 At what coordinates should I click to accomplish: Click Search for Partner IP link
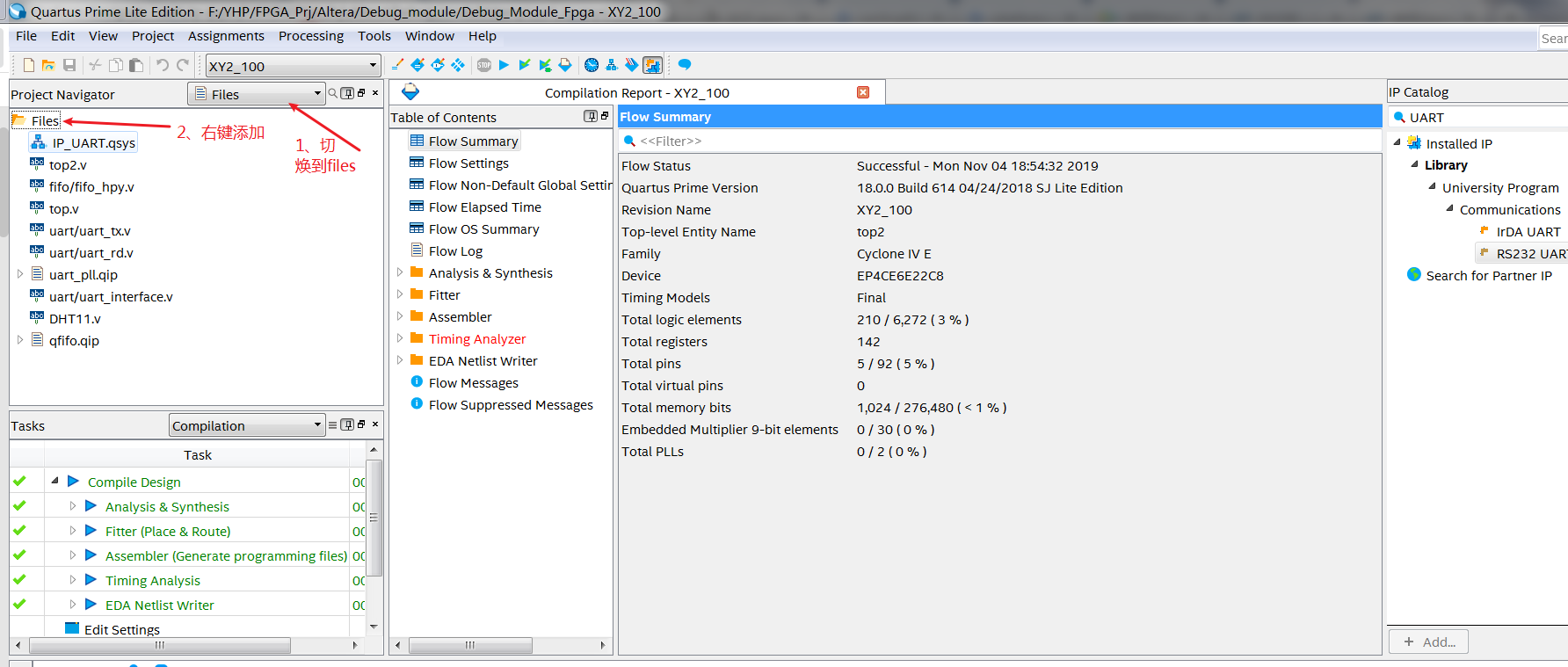click(x=1489, y=275)
